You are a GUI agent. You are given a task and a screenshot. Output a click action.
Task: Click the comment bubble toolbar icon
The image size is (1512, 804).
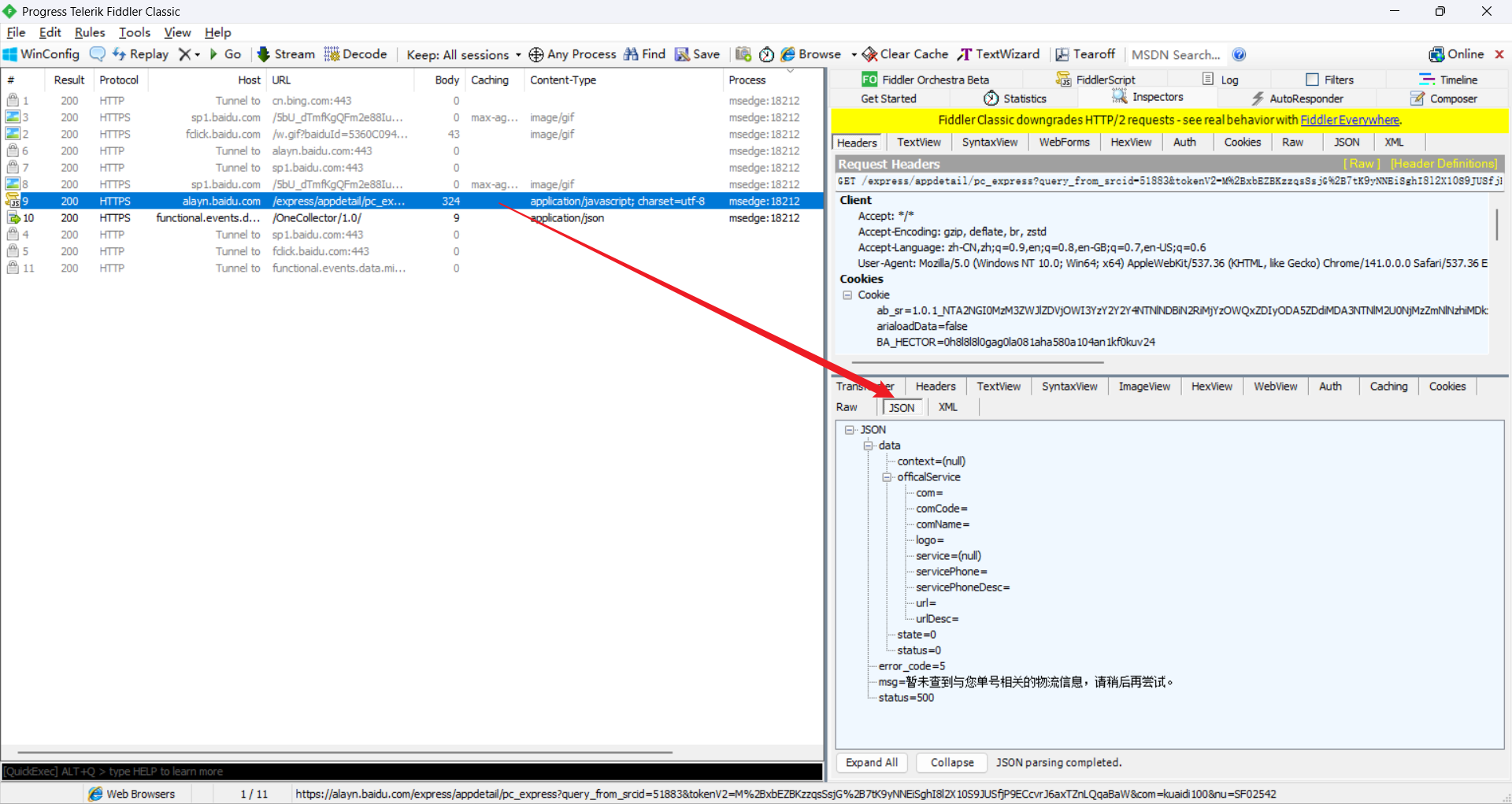[x=97, y=54]
